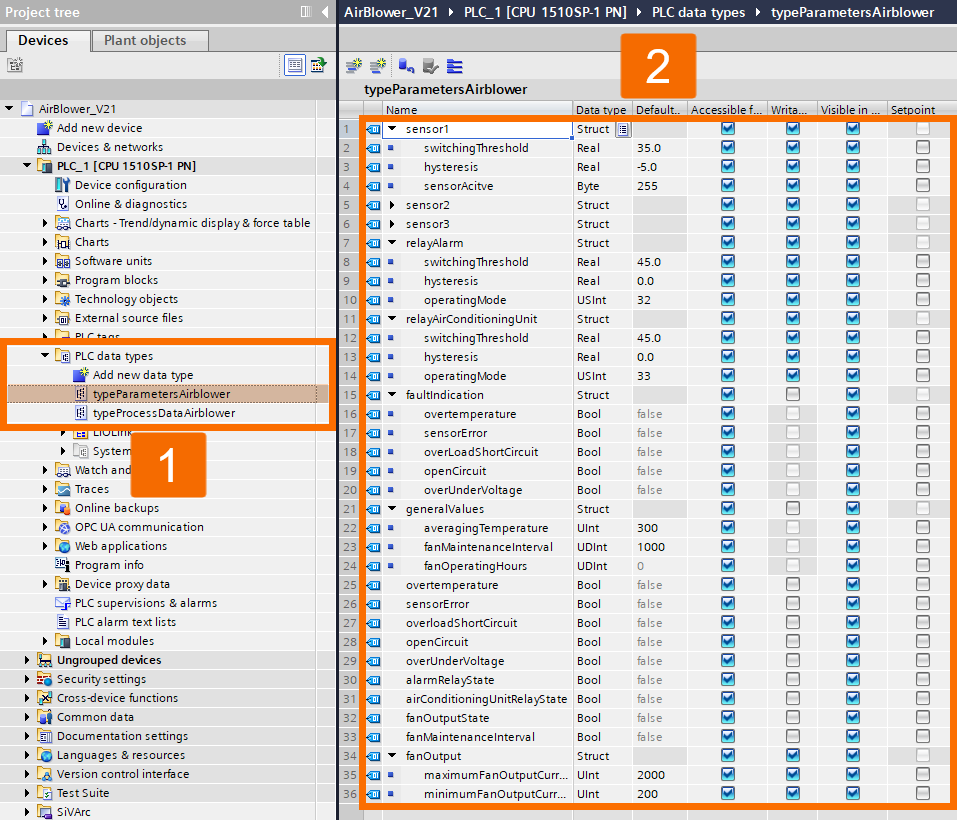Click the Web applications icon
Image resolution: width=957 pixels, height=820 pixels.
[62, 545]
